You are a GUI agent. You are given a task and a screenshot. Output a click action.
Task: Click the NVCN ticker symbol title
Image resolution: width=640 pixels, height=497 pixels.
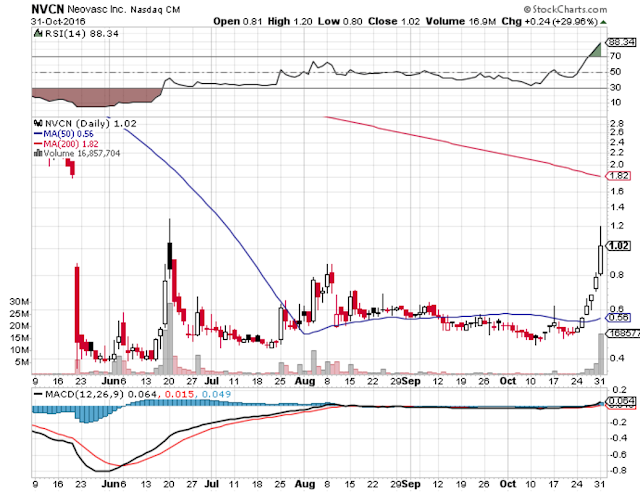click(47, 9)
